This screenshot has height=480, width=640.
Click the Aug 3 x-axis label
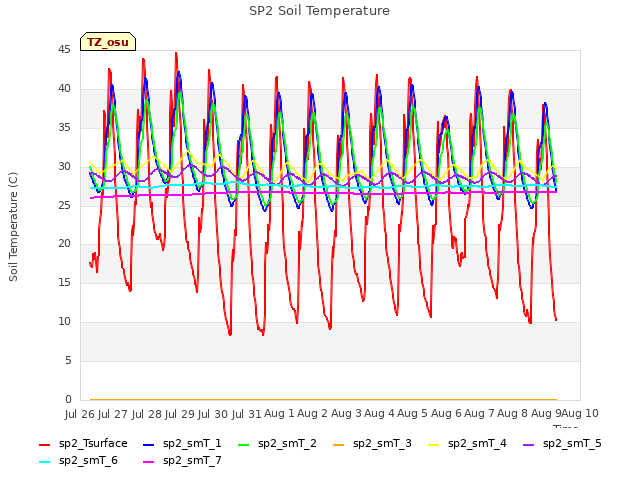346,413
